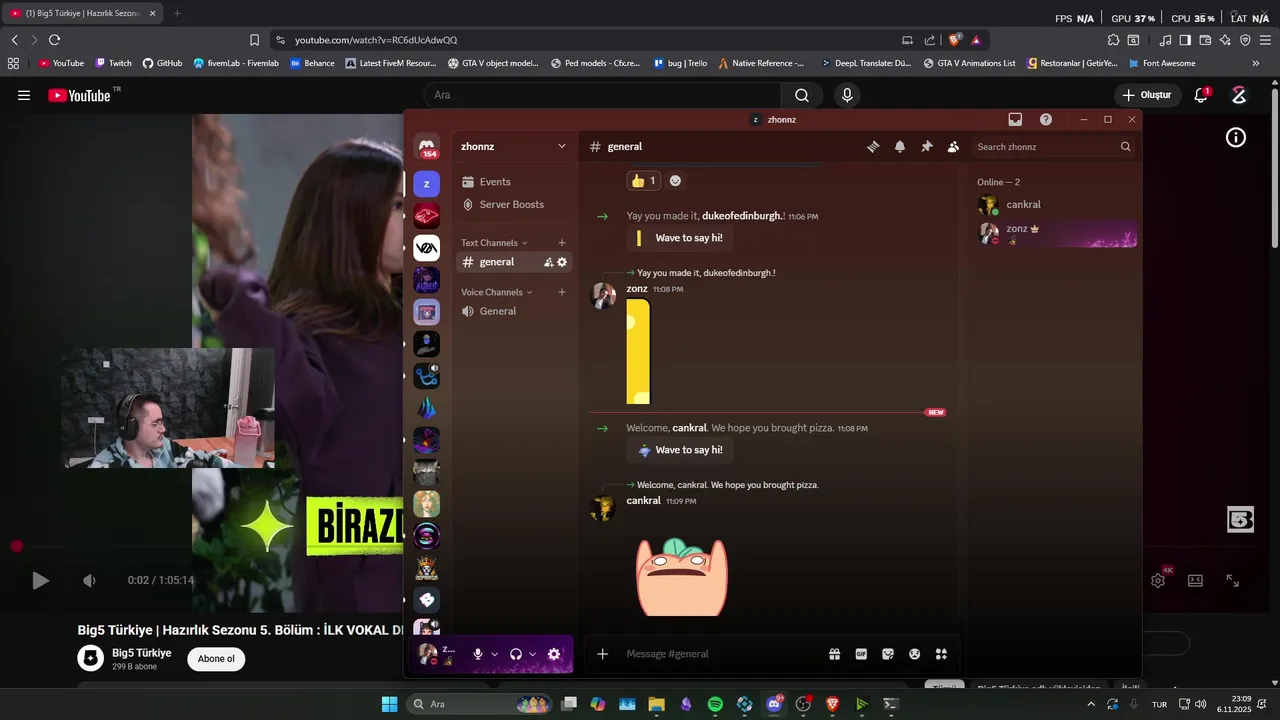Click Oluştur create button on YouTube
Viewport: 1280px width, 720px height.
pos(1147,95)
